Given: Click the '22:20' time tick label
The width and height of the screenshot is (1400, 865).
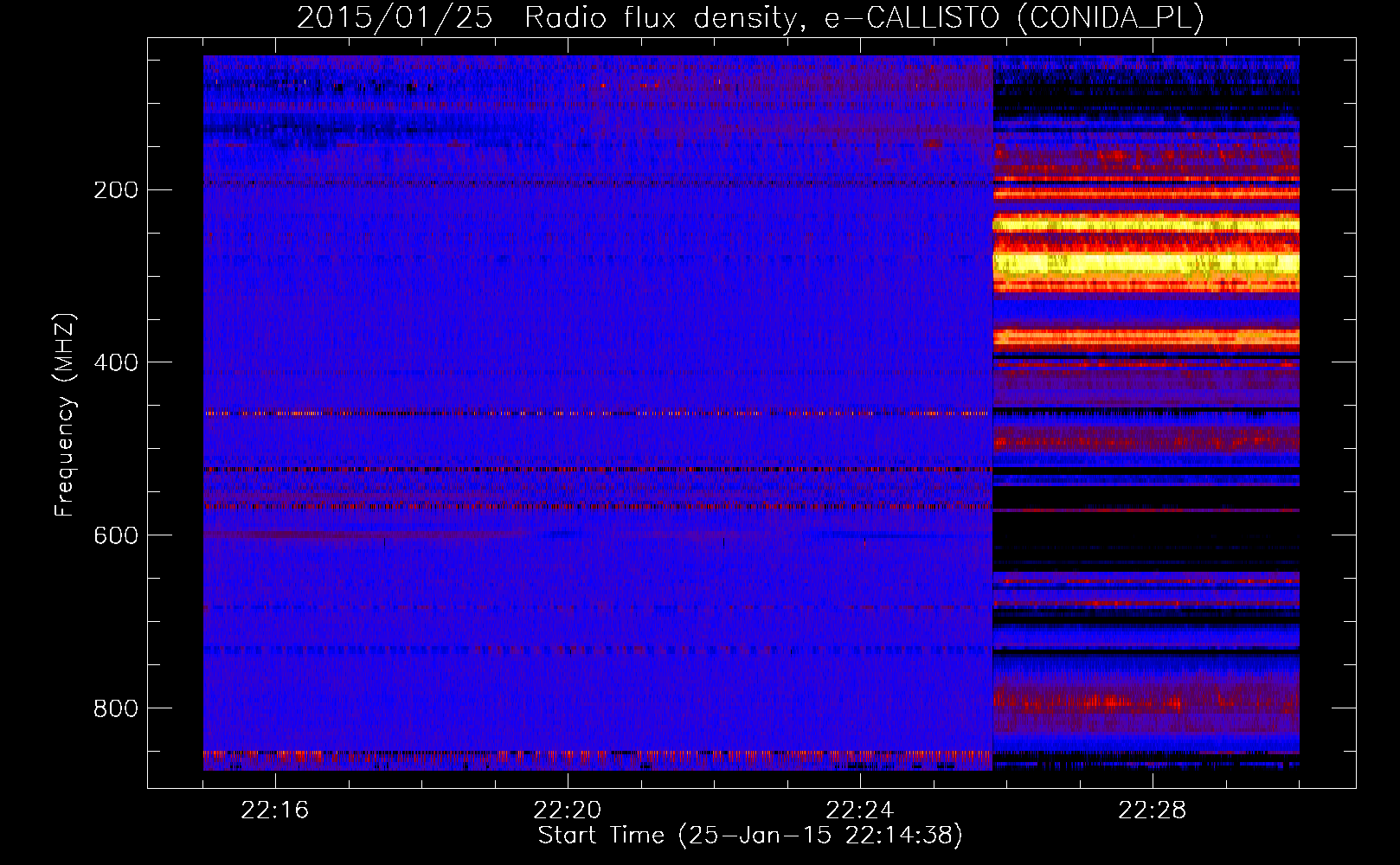Looking at the screenshot, I should click(x=568, y=811).
